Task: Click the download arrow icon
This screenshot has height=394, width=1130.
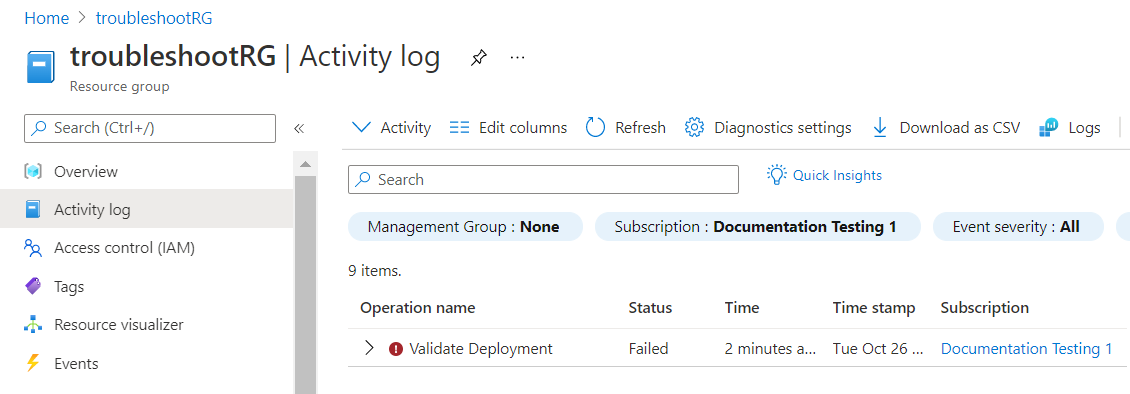Action: (880, 128)
